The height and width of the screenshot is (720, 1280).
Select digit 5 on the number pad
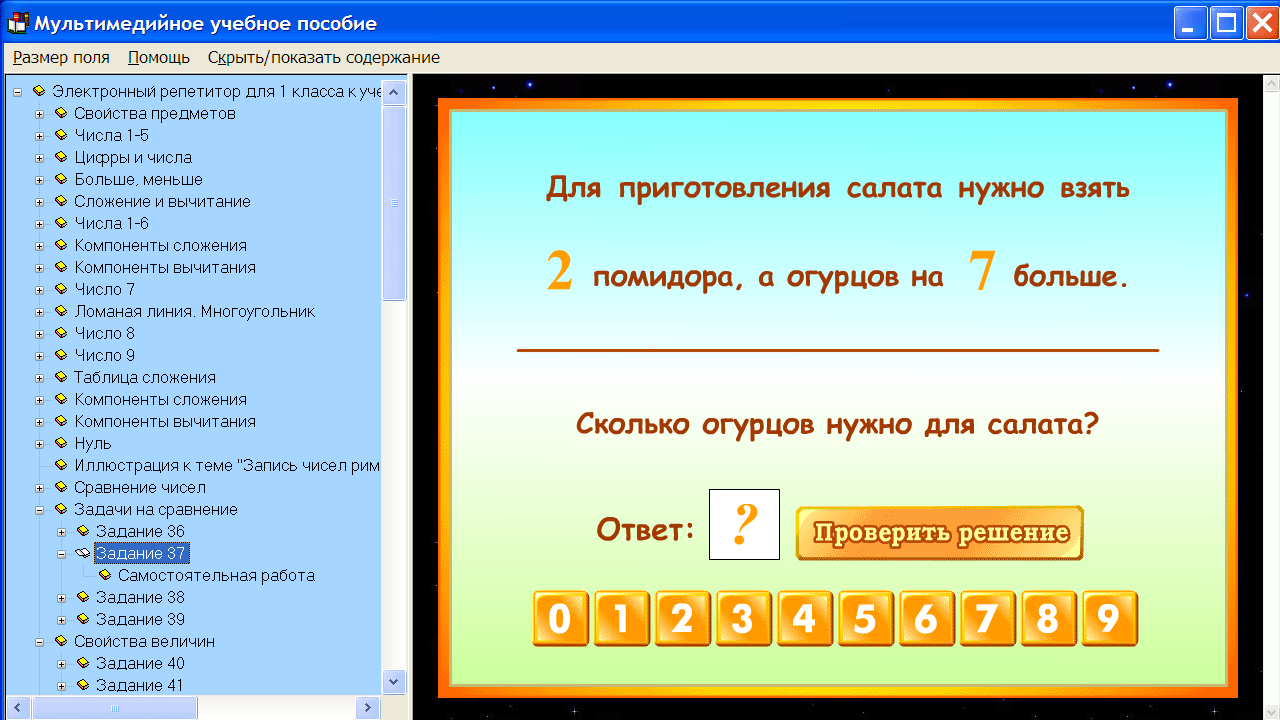[x=865, y=618]
